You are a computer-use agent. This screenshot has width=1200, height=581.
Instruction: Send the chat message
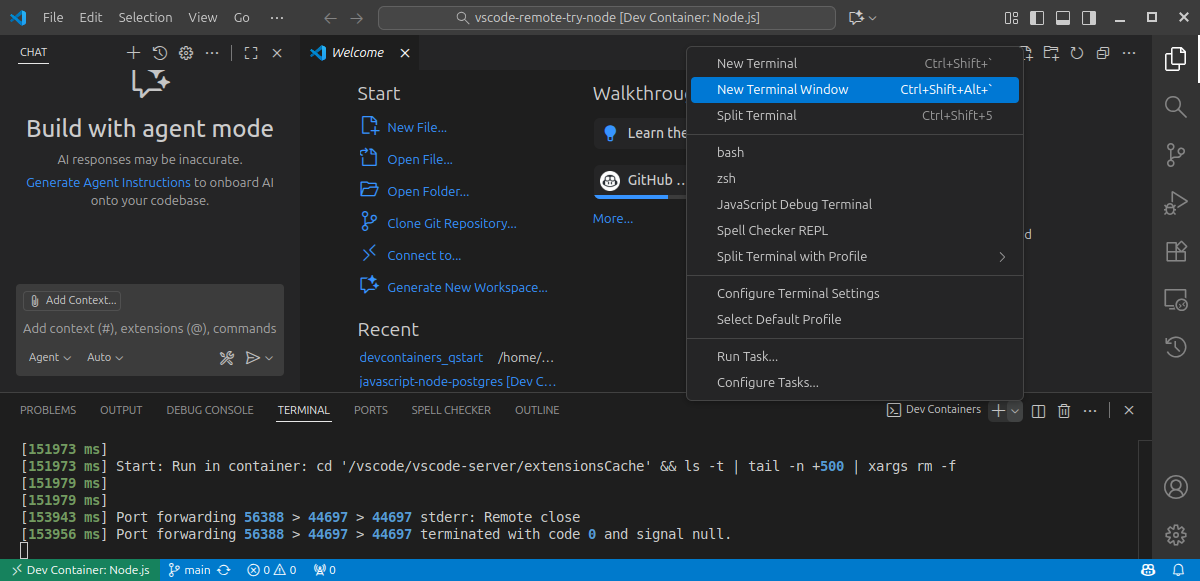(x=253, y=358)
